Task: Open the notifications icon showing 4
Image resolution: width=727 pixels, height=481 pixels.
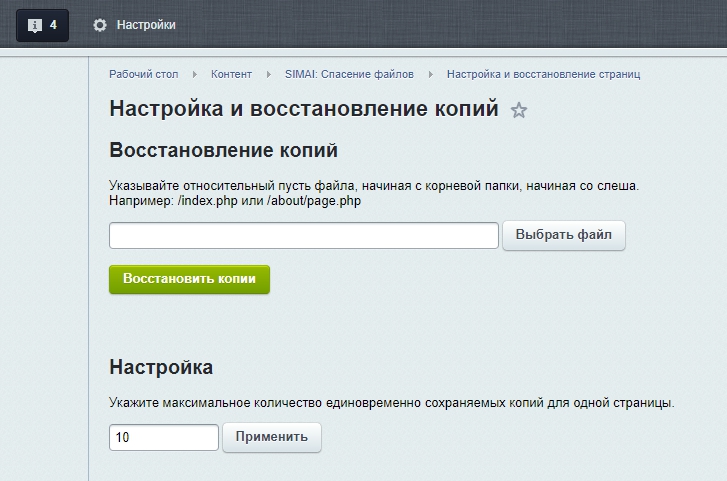Action: click(42, 25)
